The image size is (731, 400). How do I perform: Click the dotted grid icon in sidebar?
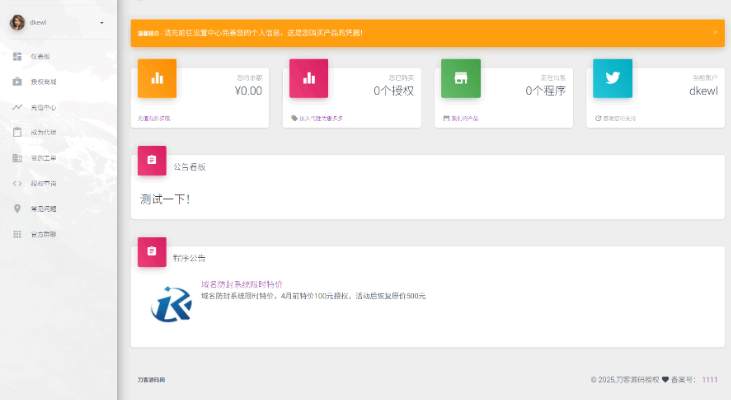coord(17,234)
